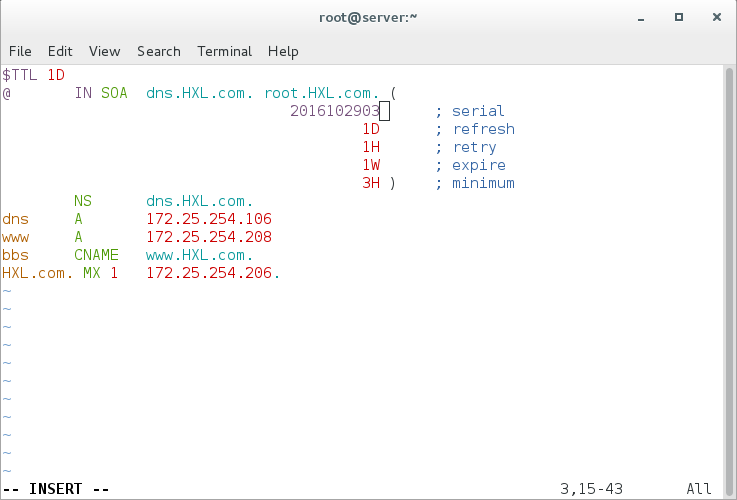Click the 1D refresh value
The width and height of the screenshot is (737, 500).
371,129
